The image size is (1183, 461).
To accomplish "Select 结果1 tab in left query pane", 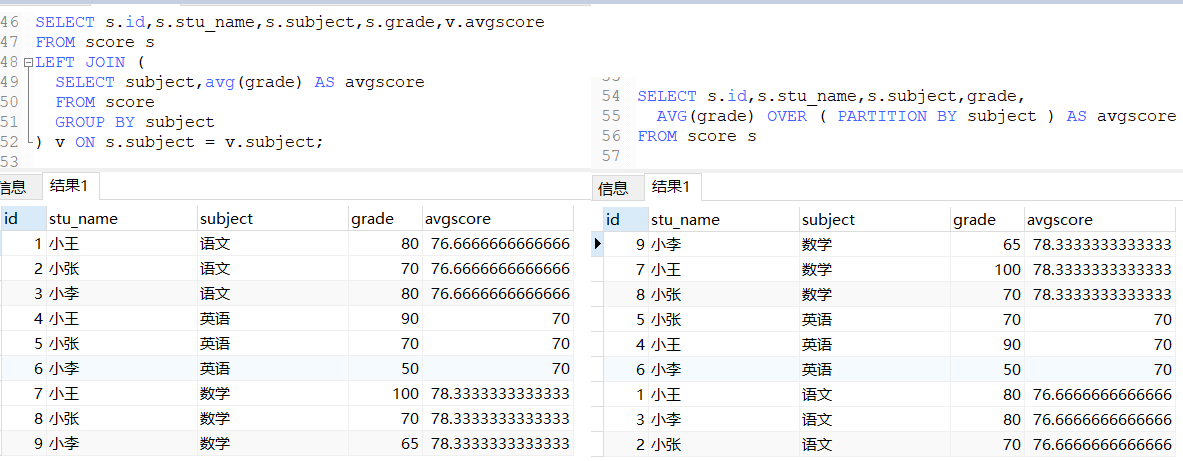I will click(x=69, y=185).
